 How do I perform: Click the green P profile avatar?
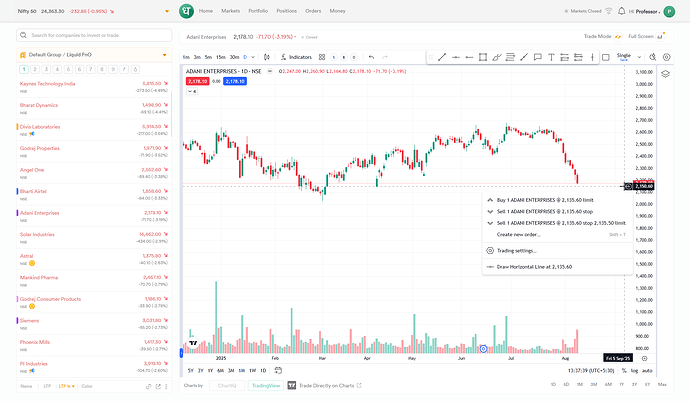point(669,11)
